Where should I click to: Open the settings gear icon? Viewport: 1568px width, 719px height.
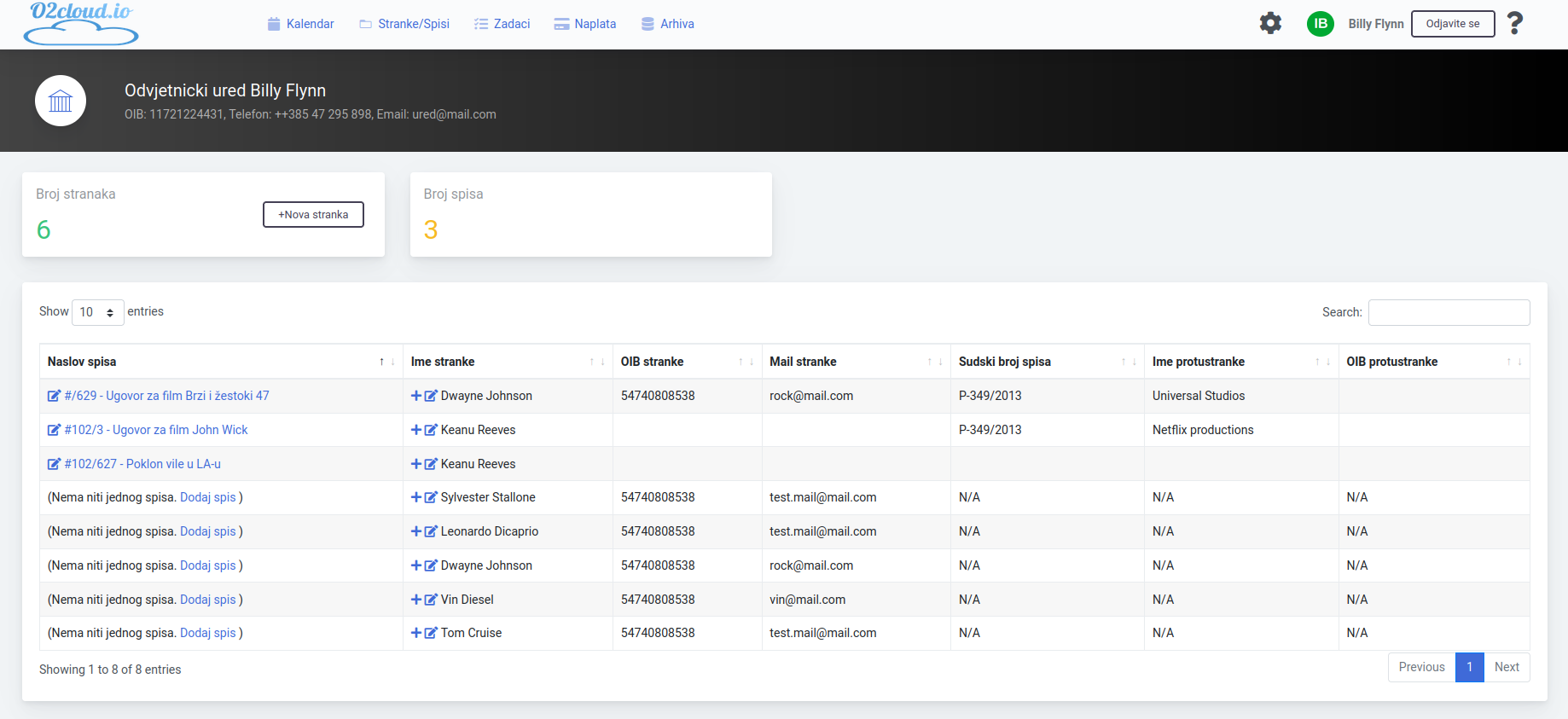point(1270,23)
